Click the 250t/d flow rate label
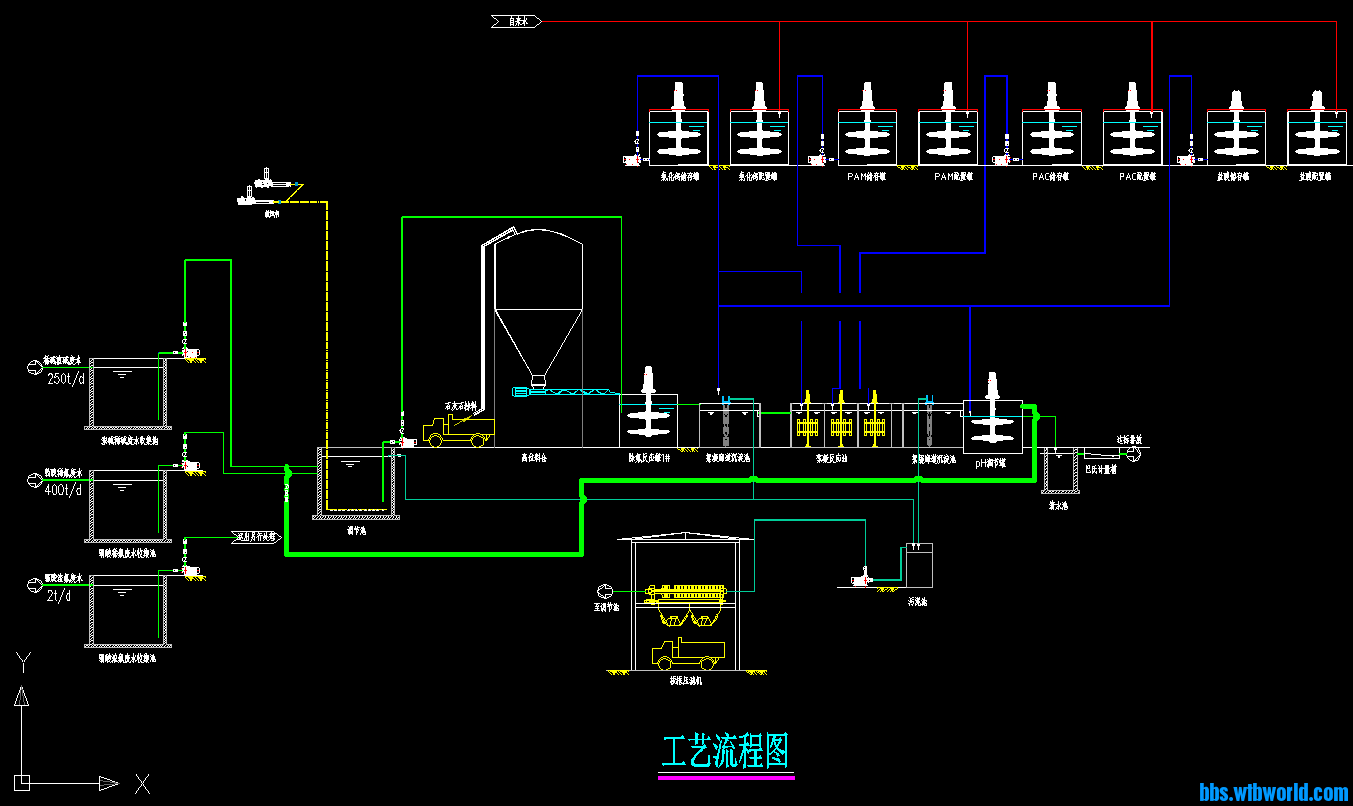The image size is (1353, 806). click(67, 379)
